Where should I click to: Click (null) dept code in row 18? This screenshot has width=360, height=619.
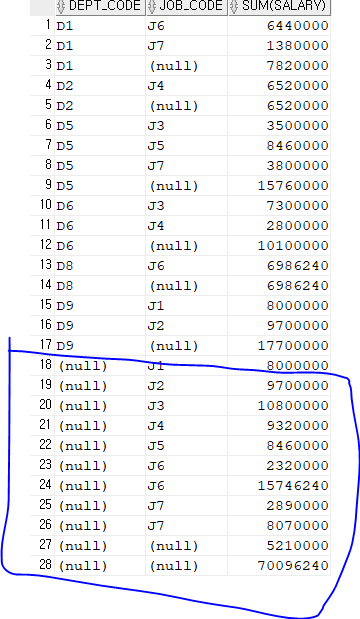[x=82, y=366]
